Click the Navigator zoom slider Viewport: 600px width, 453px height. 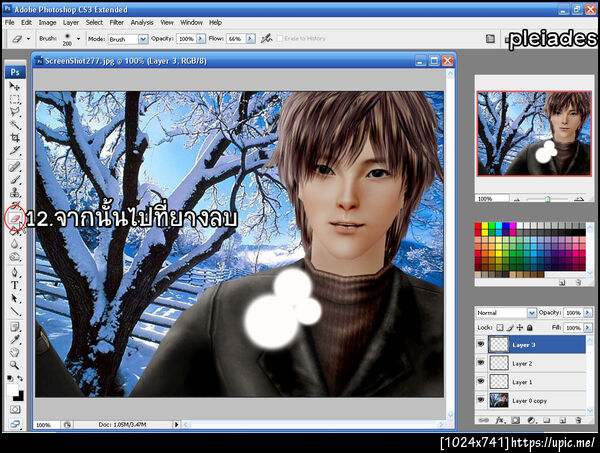coord(548,199)
